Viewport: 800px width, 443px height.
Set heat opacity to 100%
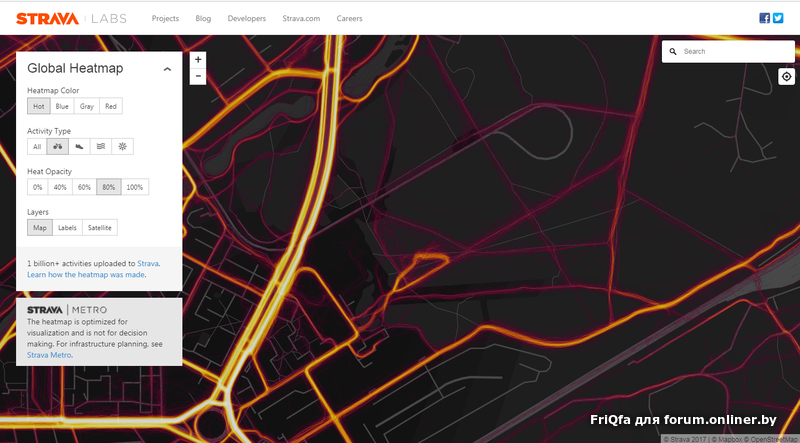coord(135,187)
